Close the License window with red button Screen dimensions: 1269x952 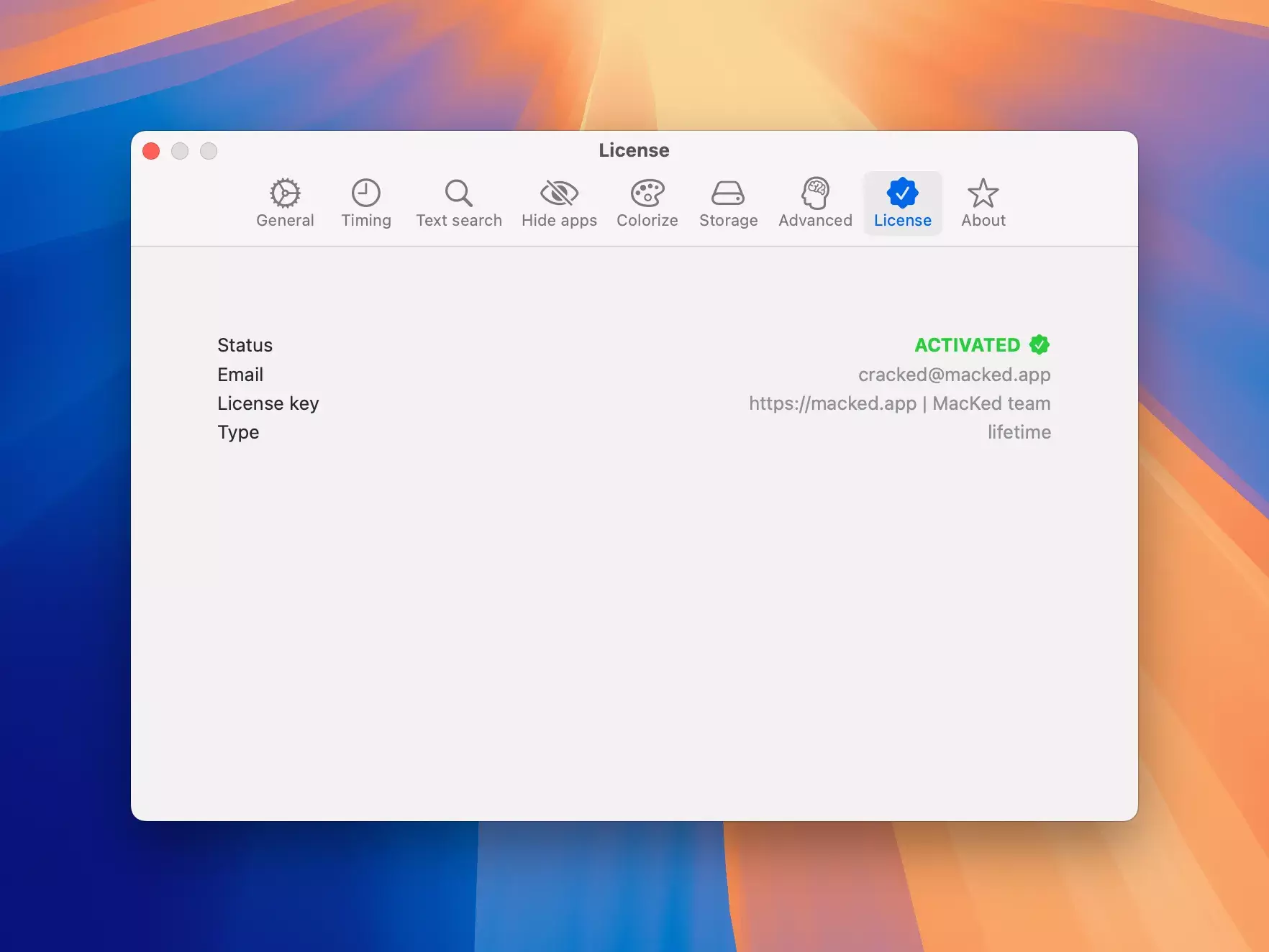(151, 151)
